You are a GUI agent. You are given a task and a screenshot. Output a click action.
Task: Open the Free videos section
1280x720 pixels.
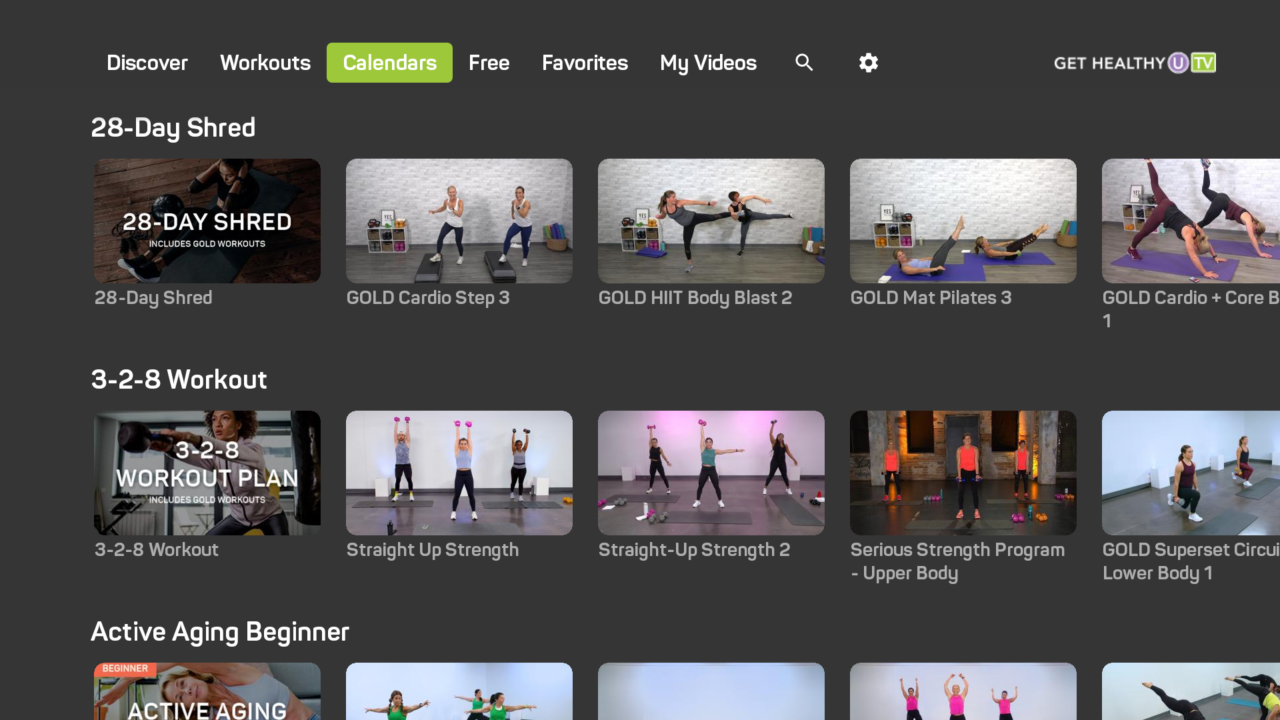[x=489, y=62]
